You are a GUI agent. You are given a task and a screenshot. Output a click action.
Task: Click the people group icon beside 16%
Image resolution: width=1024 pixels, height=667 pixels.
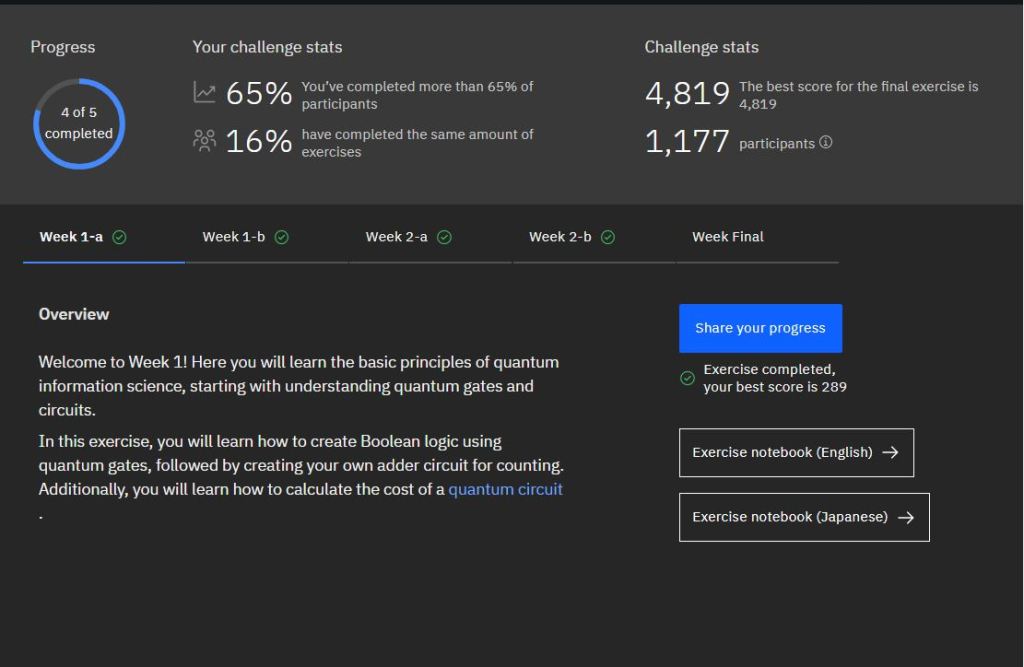pyautogui.click(x=204, y=142)
